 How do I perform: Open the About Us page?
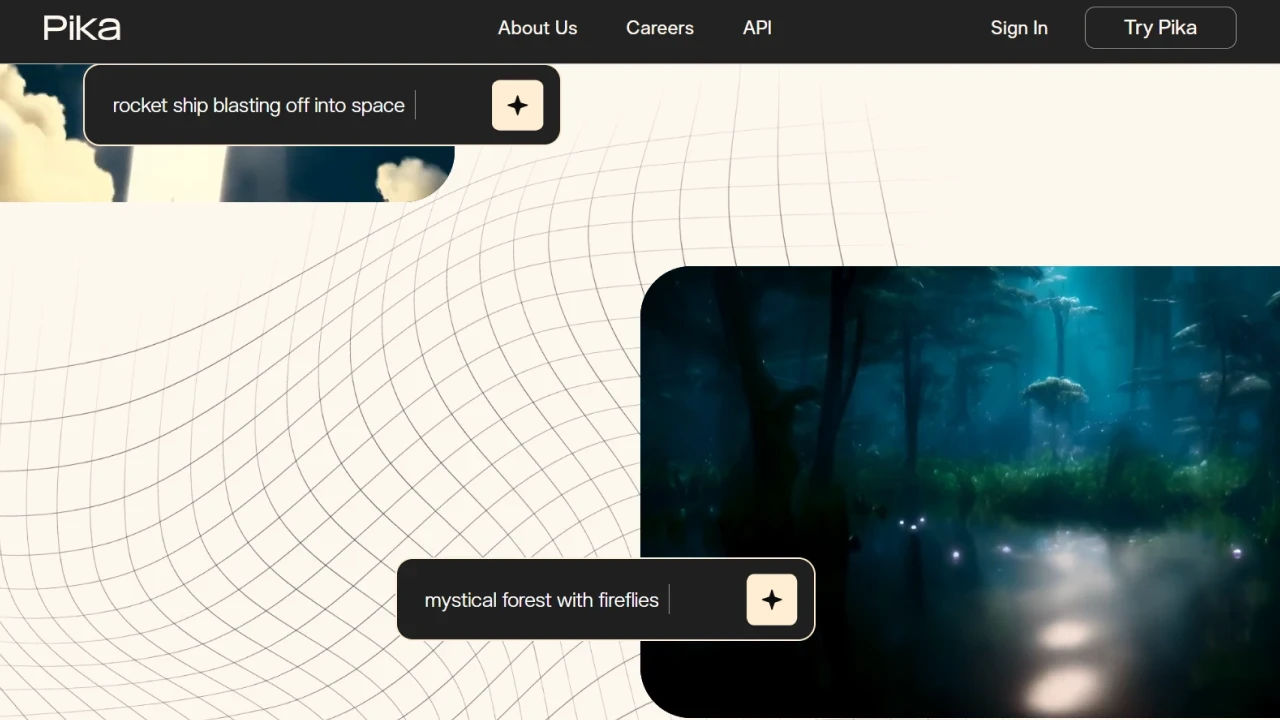click(x=537, y=28)
